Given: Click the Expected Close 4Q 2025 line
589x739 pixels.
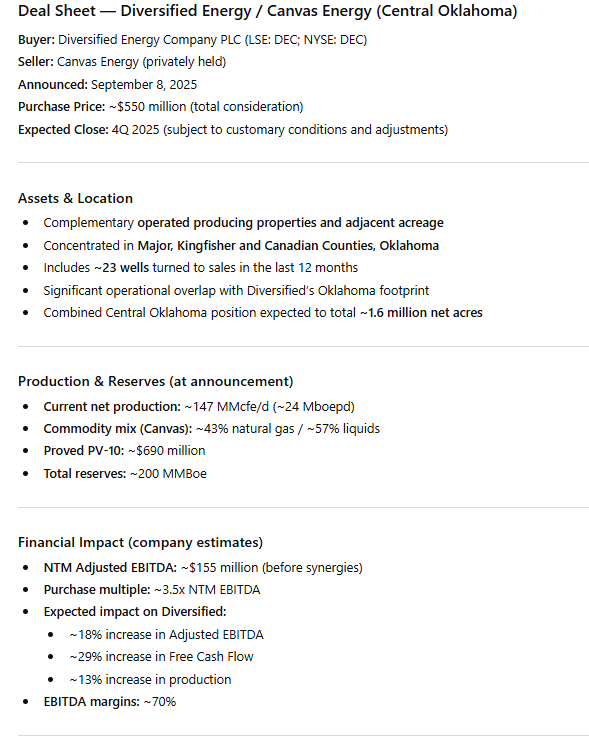Looking at the screenshot, I should [x=233, y=129].
